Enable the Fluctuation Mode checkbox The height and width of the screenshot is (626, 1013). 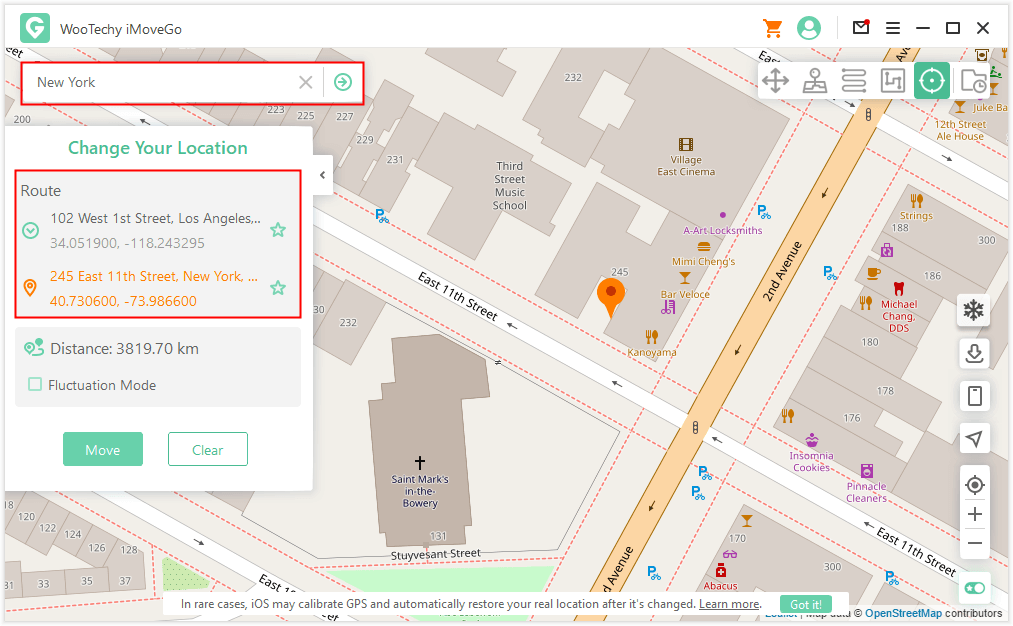(x=35, y=385)
